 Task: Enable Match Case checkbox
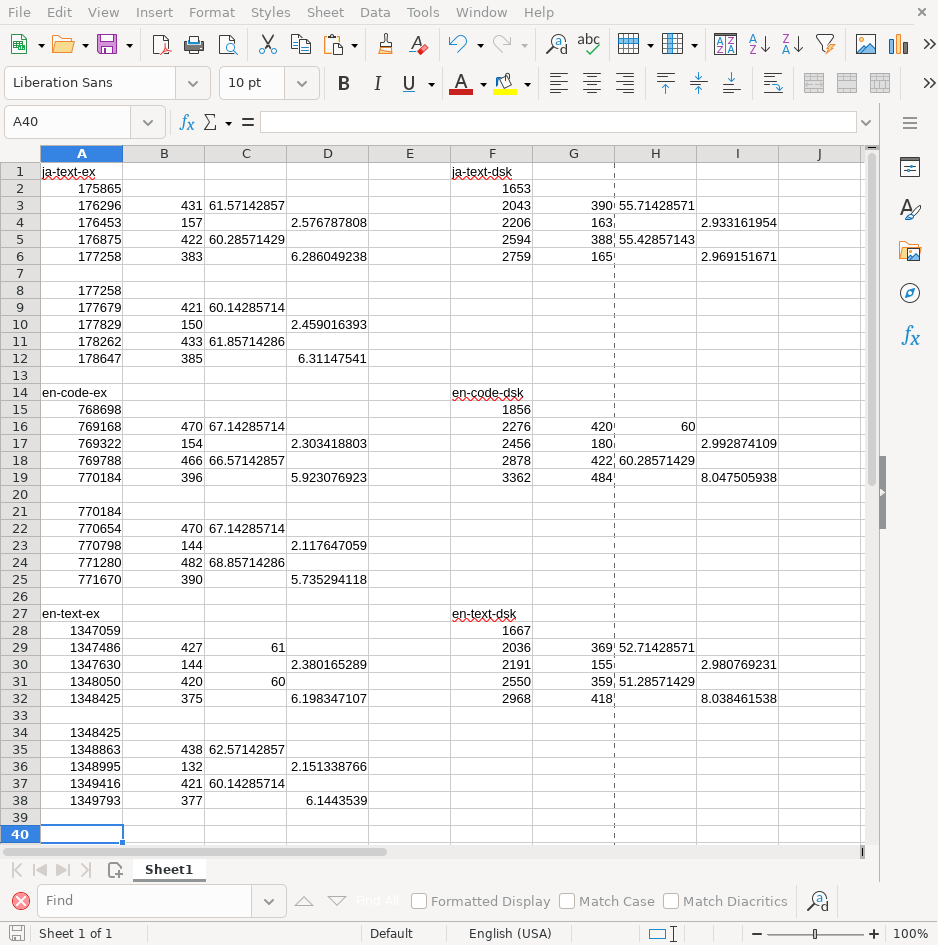567,901
